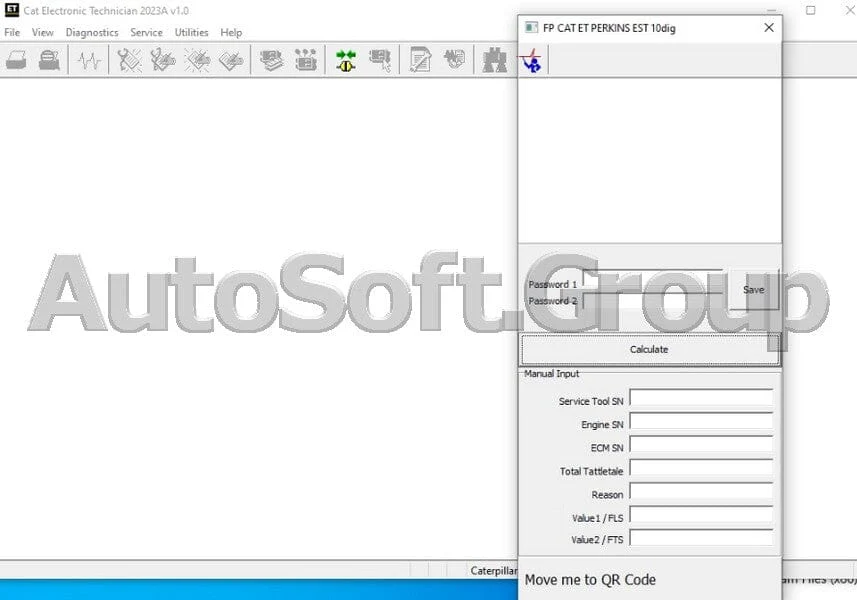The width and height of the screenshot is (857, 600).
Task: Click the green Connect to ECM icon
Action: point(346,61)
